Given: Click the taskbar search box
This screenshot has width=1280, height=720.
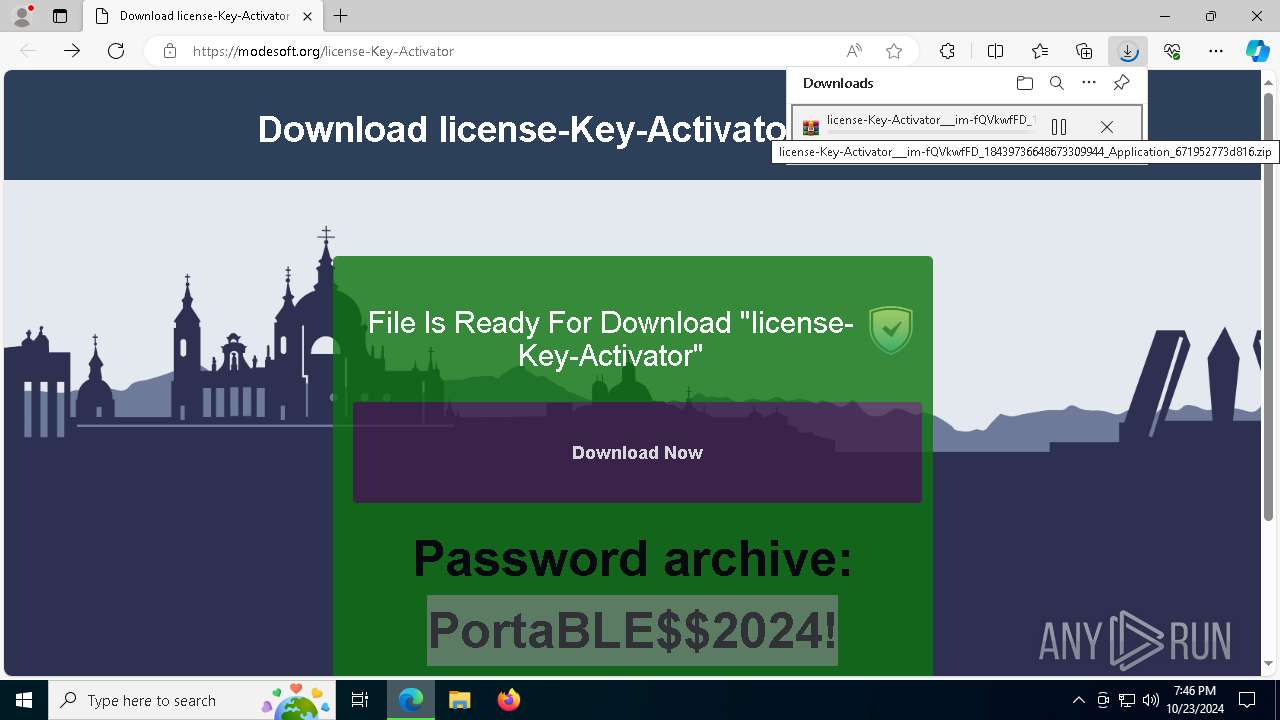Looking at the screenshot, I should pos(193,700).
